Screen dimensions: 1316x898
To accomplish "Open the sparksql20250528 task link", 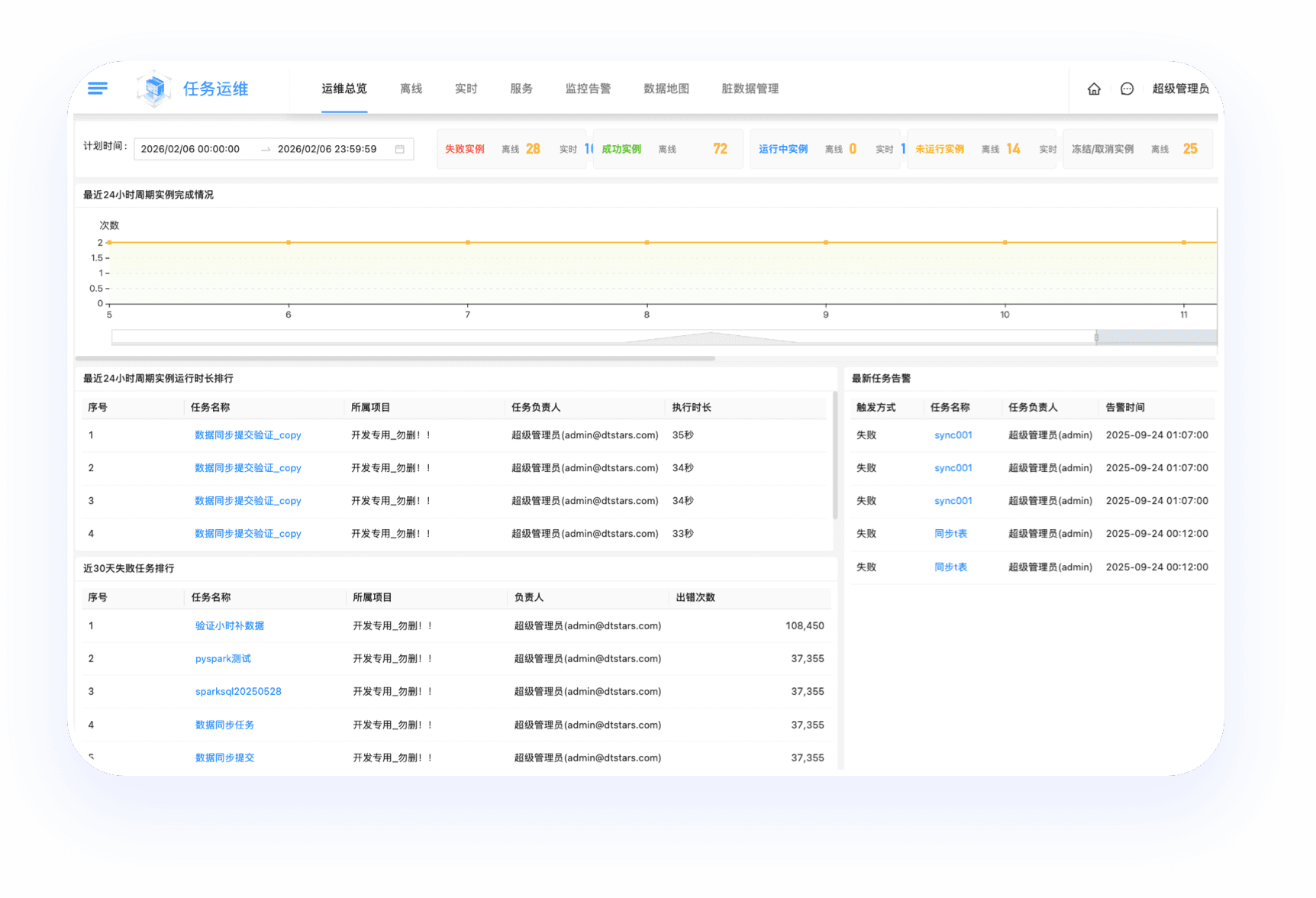I will click(x=238, y=691).
